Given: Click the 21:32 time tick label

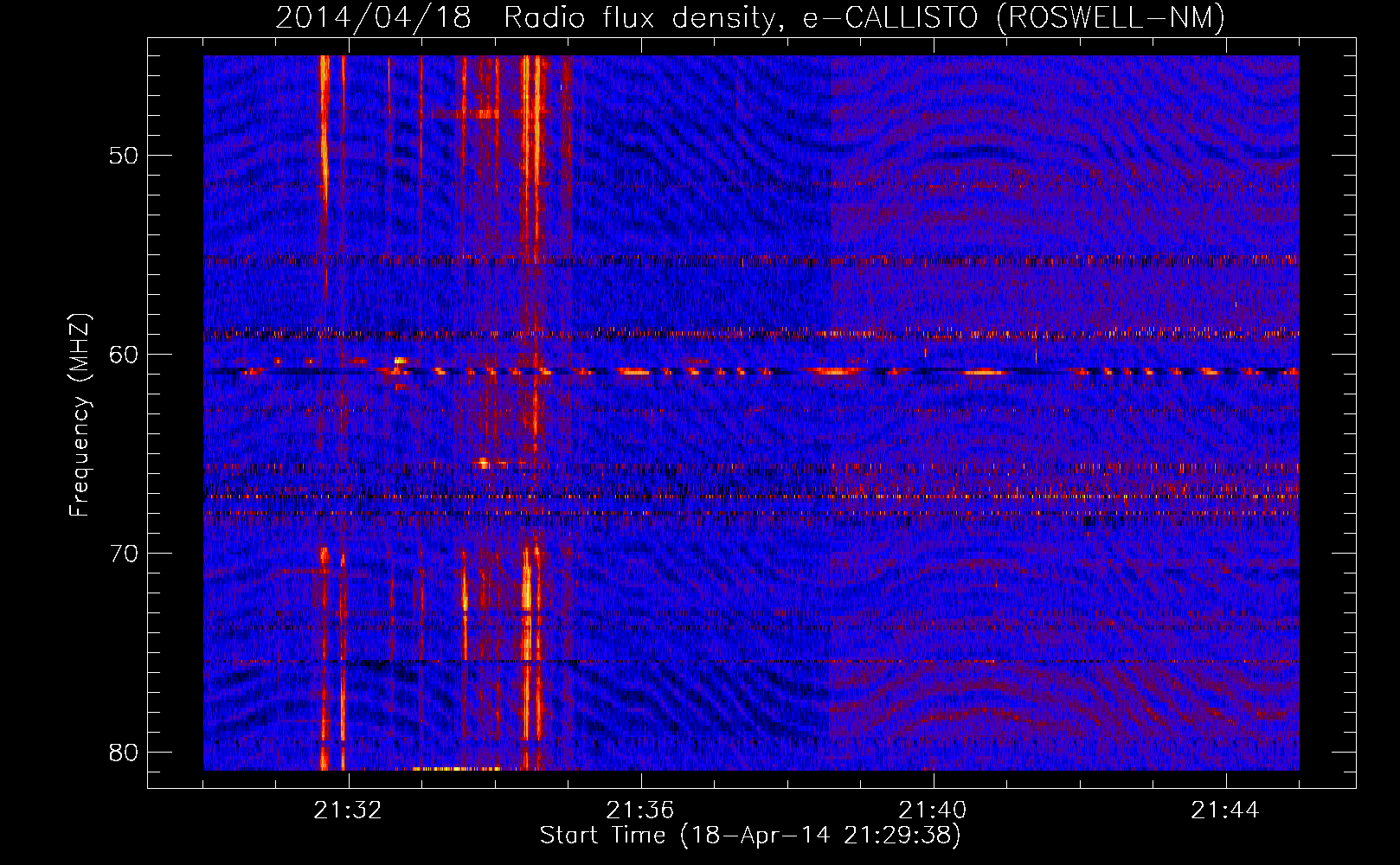Looking at the screenshot, I should tap(348, 811).
